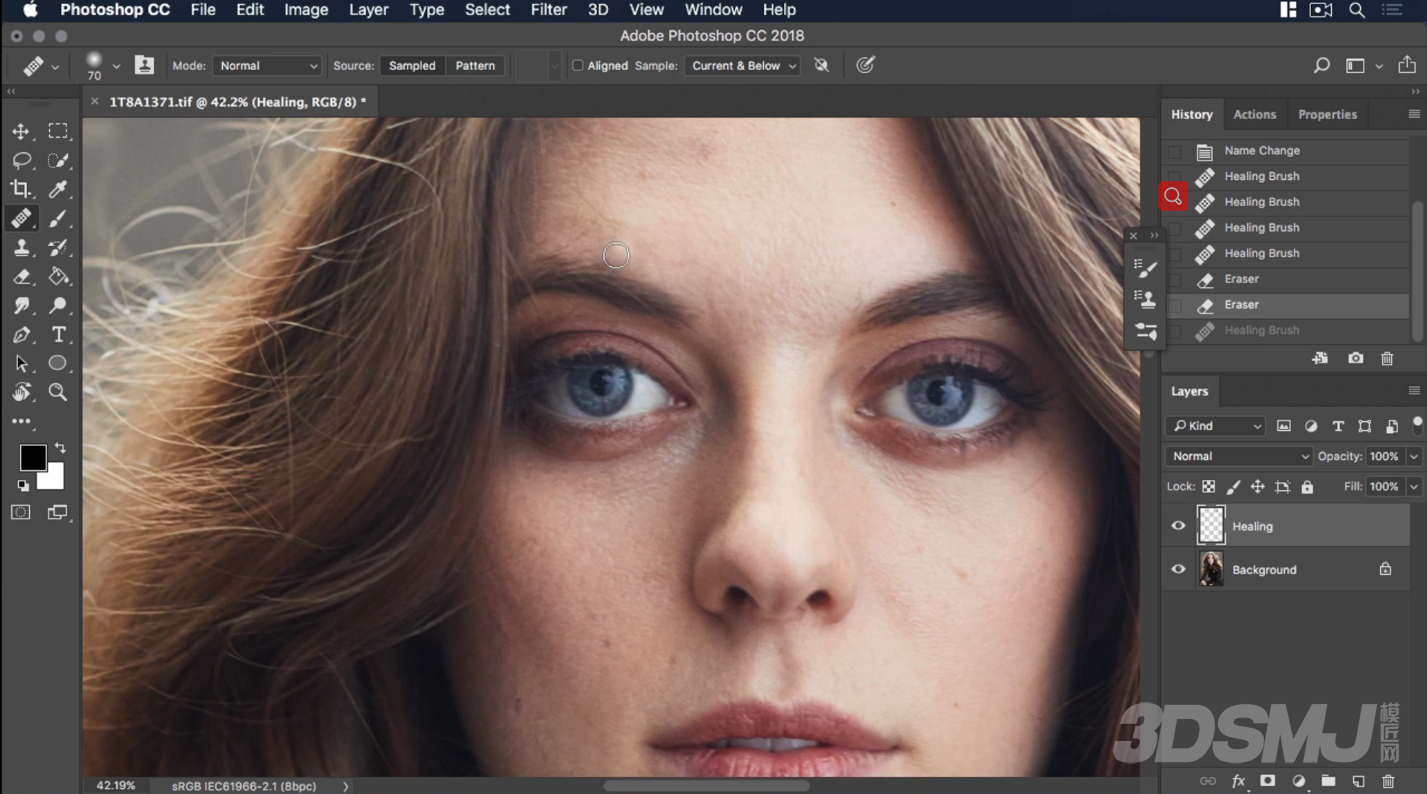
Task: Select the Quick Selection tool
Action: tap(58, 160)
